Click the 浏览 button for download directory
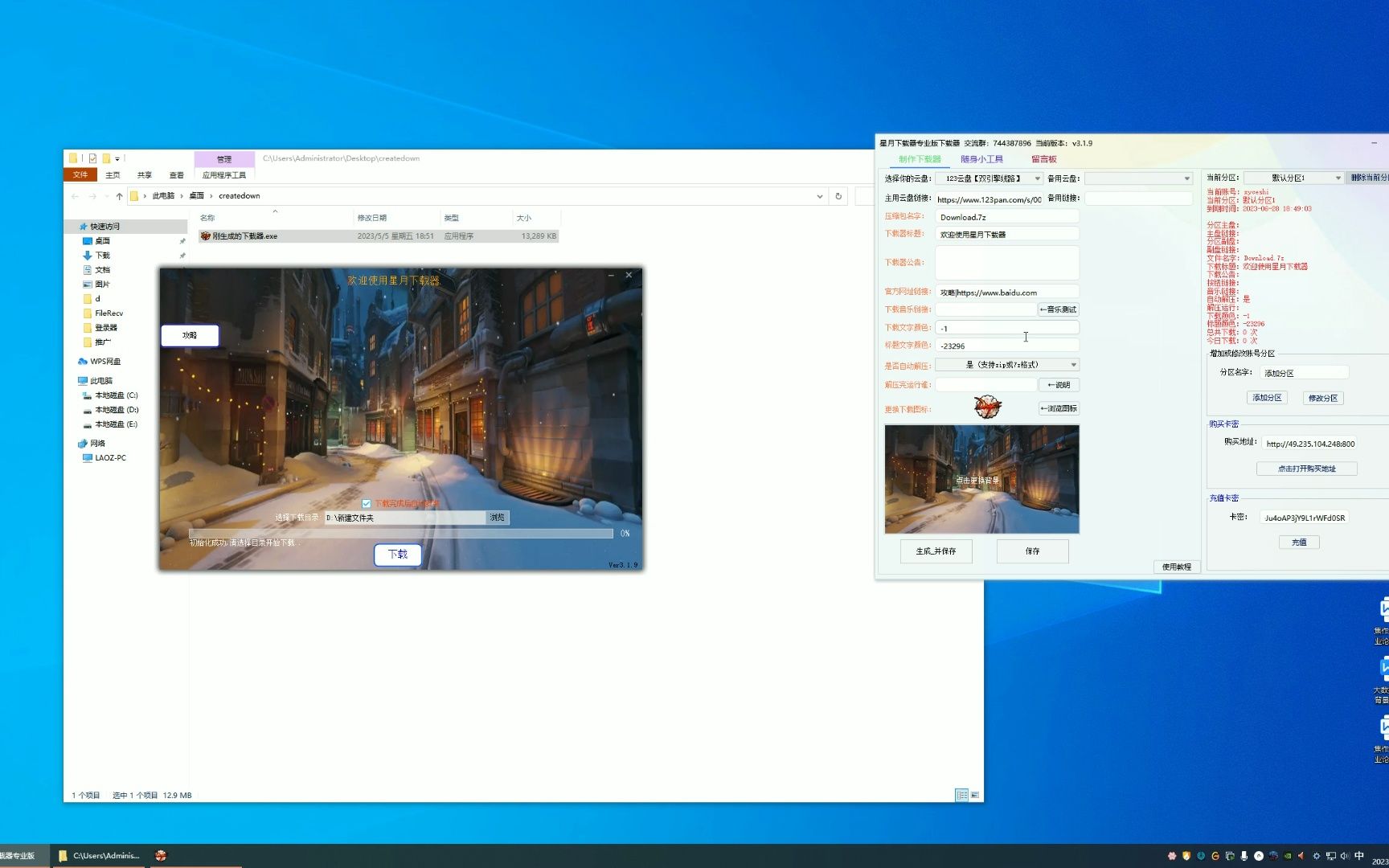 [498, 518]
